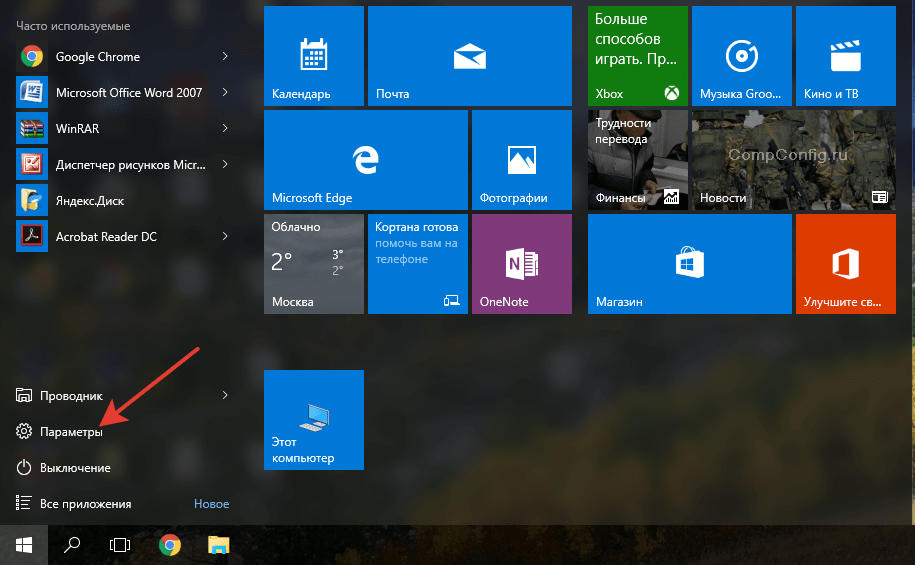Open taskbar search magnifier
The width and height of the screenshot is (915, 565).
tap(72, 545)
